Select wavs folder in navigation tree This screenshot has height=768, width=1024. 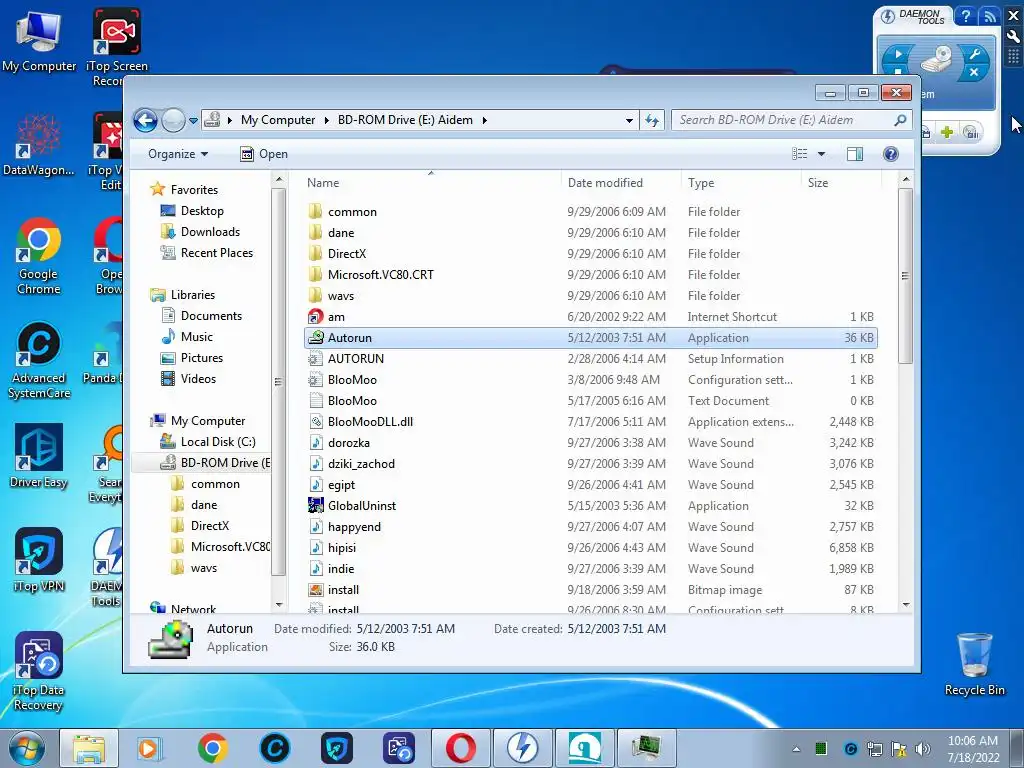click(194, 568)
